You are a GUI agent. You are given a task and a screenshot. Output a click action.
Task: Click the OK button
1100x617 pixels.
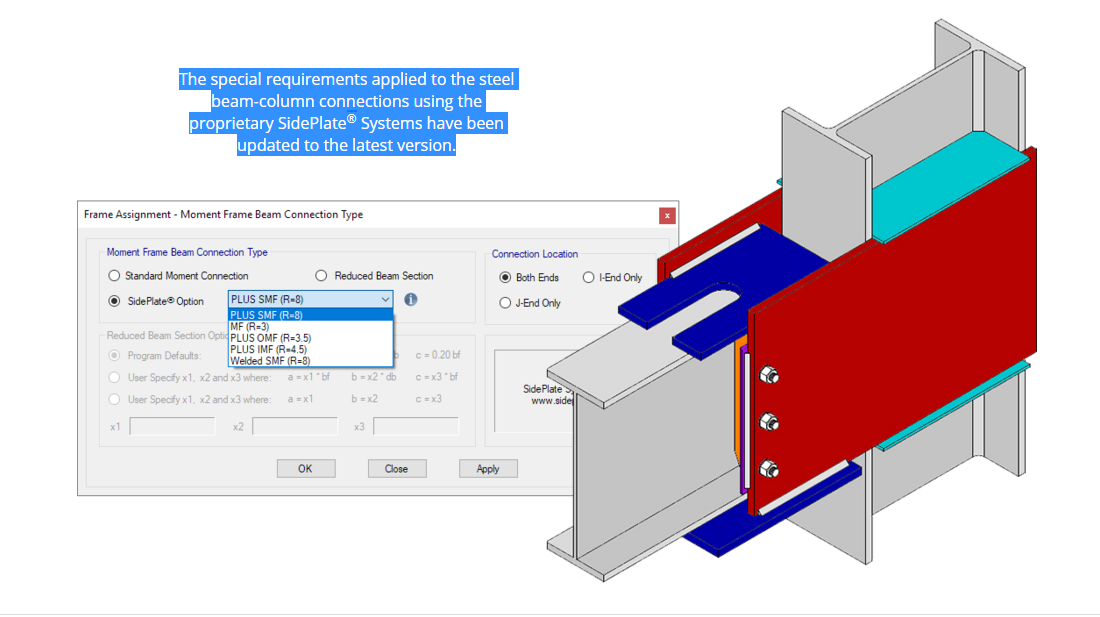306,468
